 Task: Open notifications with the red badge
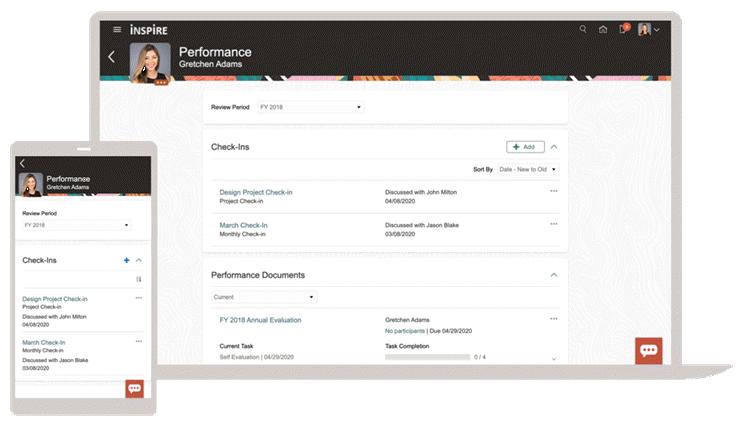click(x=623, y=29)
